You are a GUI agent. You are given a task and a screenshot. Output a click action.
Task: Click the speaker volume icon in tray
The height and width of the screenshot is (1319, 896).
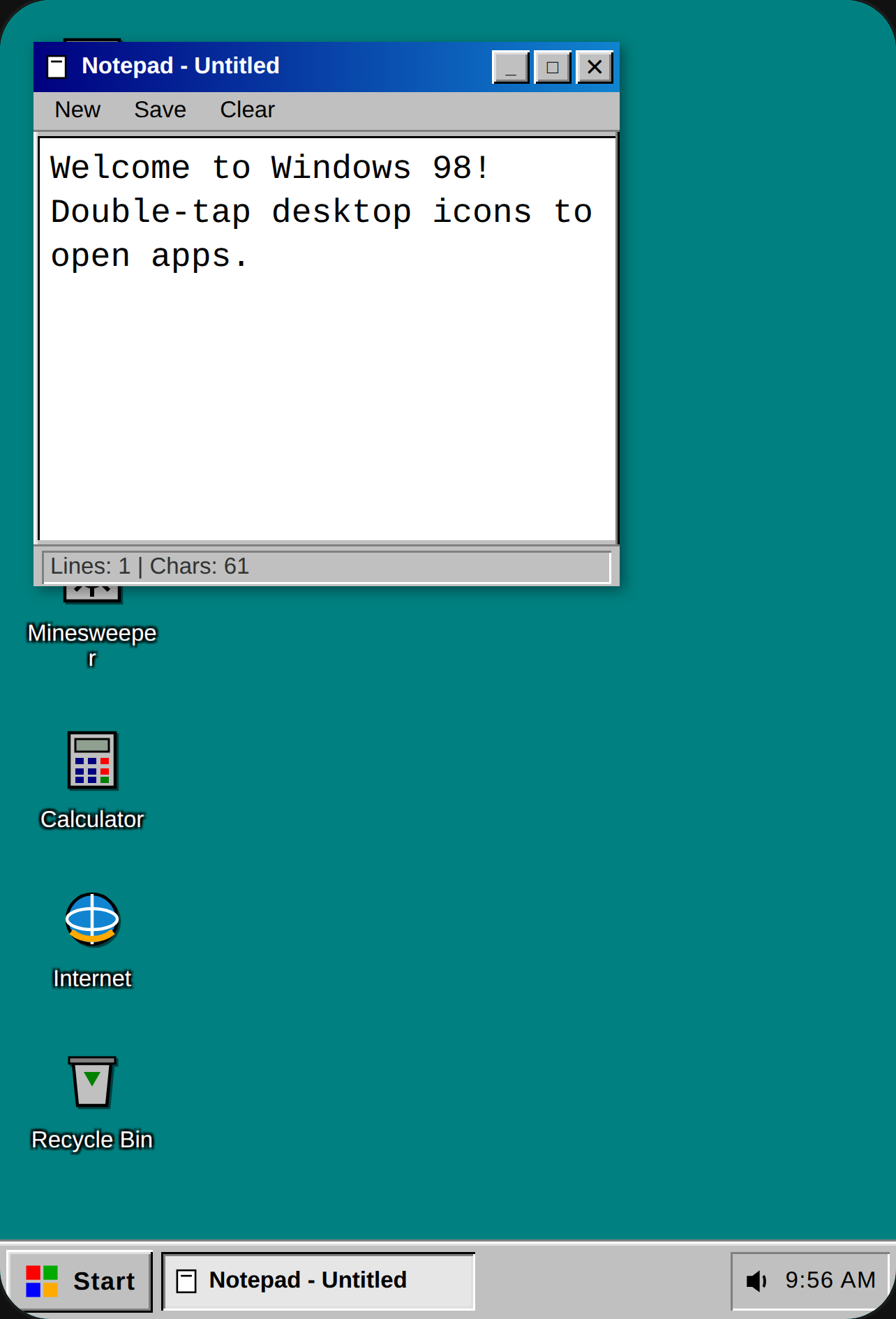pos(756,1281)
